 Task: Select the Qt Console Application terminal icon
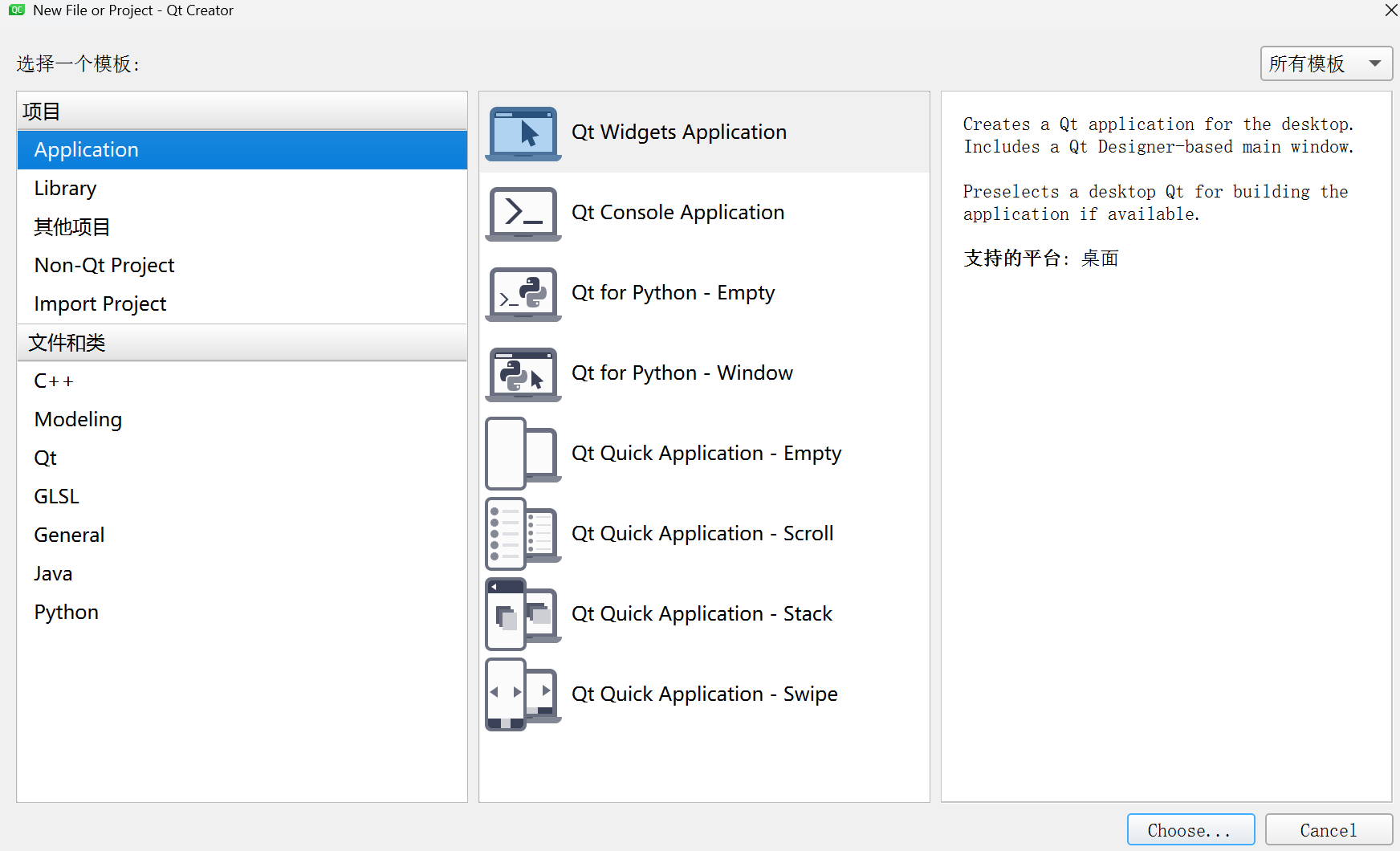coord(523,214)
